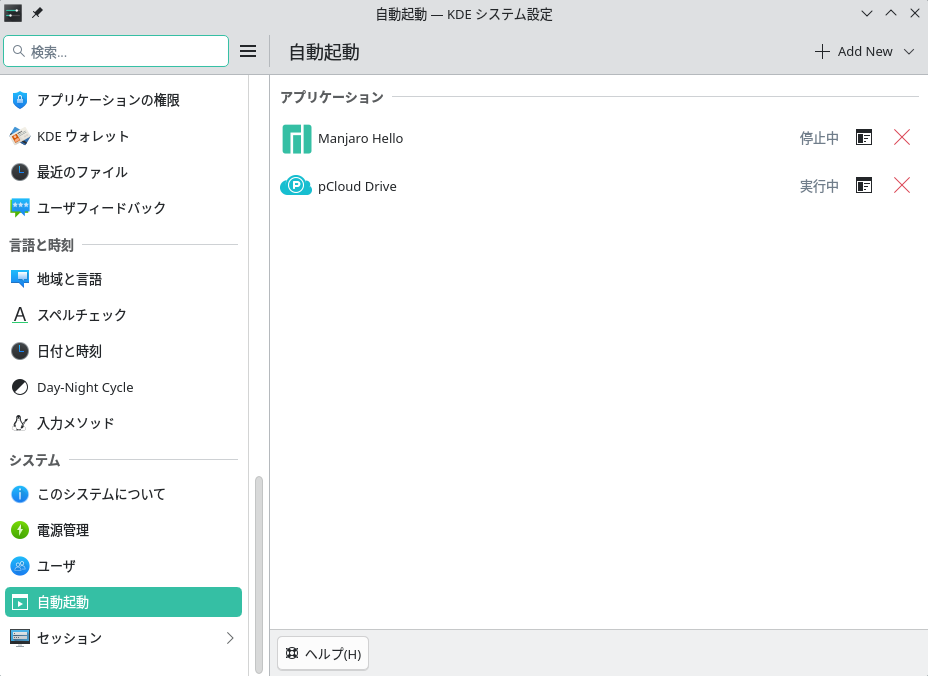The image size is (928, 676).
Task: Click the pCloud Drive cloud icon
Action: pyautogui.click(x=296, y=186)
